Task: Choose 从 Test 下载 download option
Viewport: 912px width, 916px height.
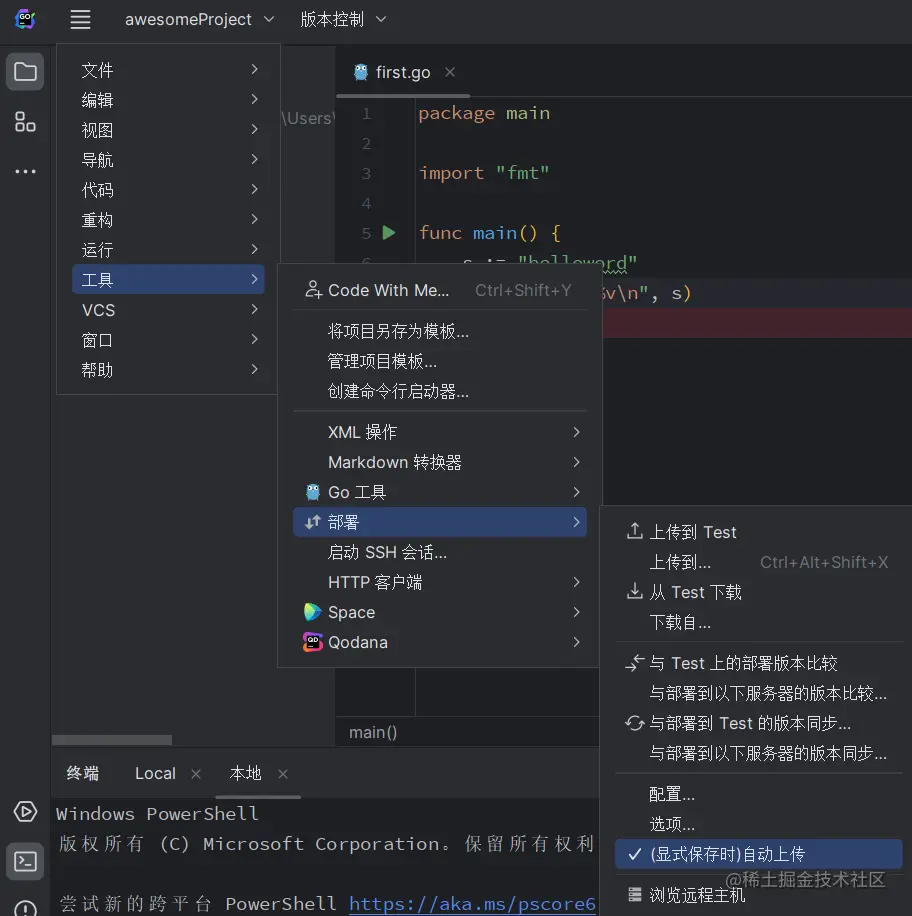Action: tap(758, 592)
